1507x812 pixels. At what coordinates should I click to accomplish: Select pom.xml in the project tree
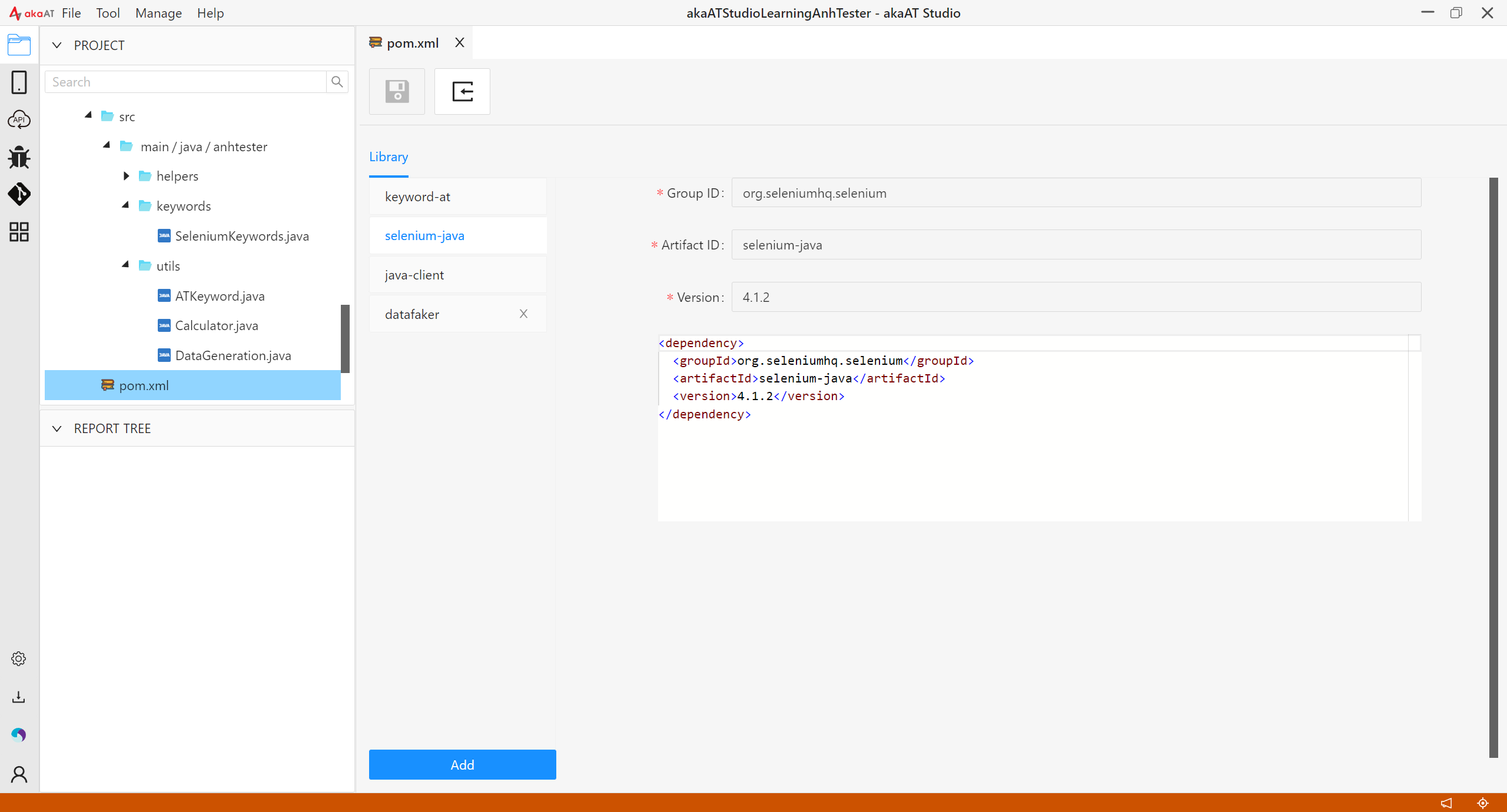click(x=192, y=385)
